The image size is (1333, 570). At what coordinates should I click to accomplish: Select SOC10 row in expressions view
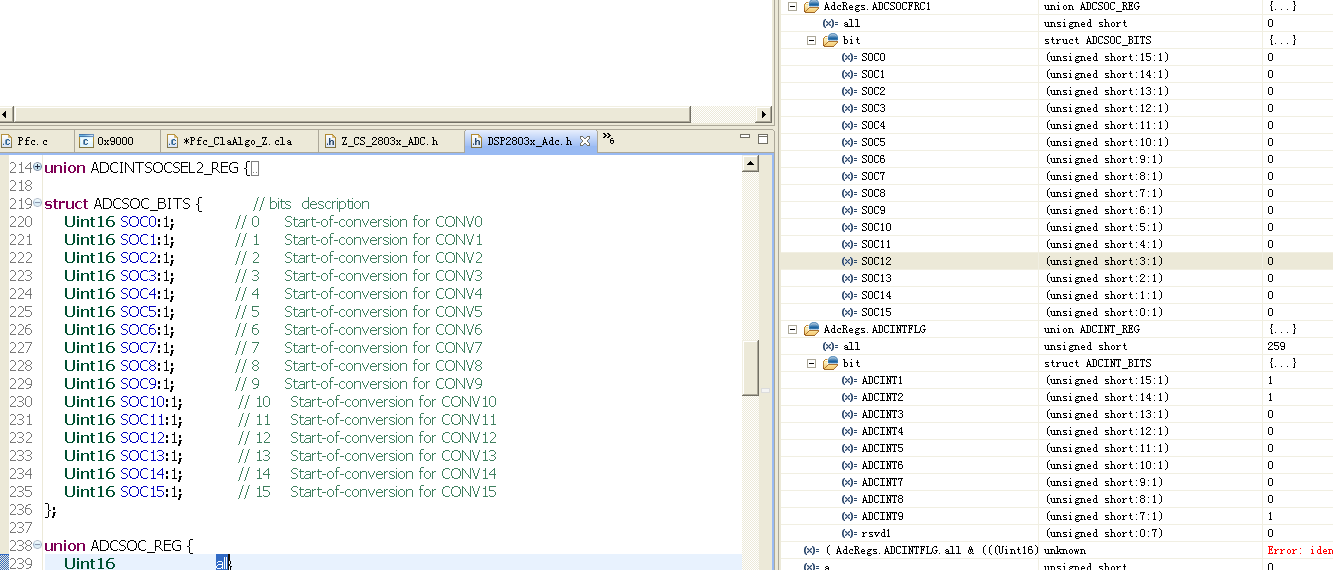[x=1056, y=227]
